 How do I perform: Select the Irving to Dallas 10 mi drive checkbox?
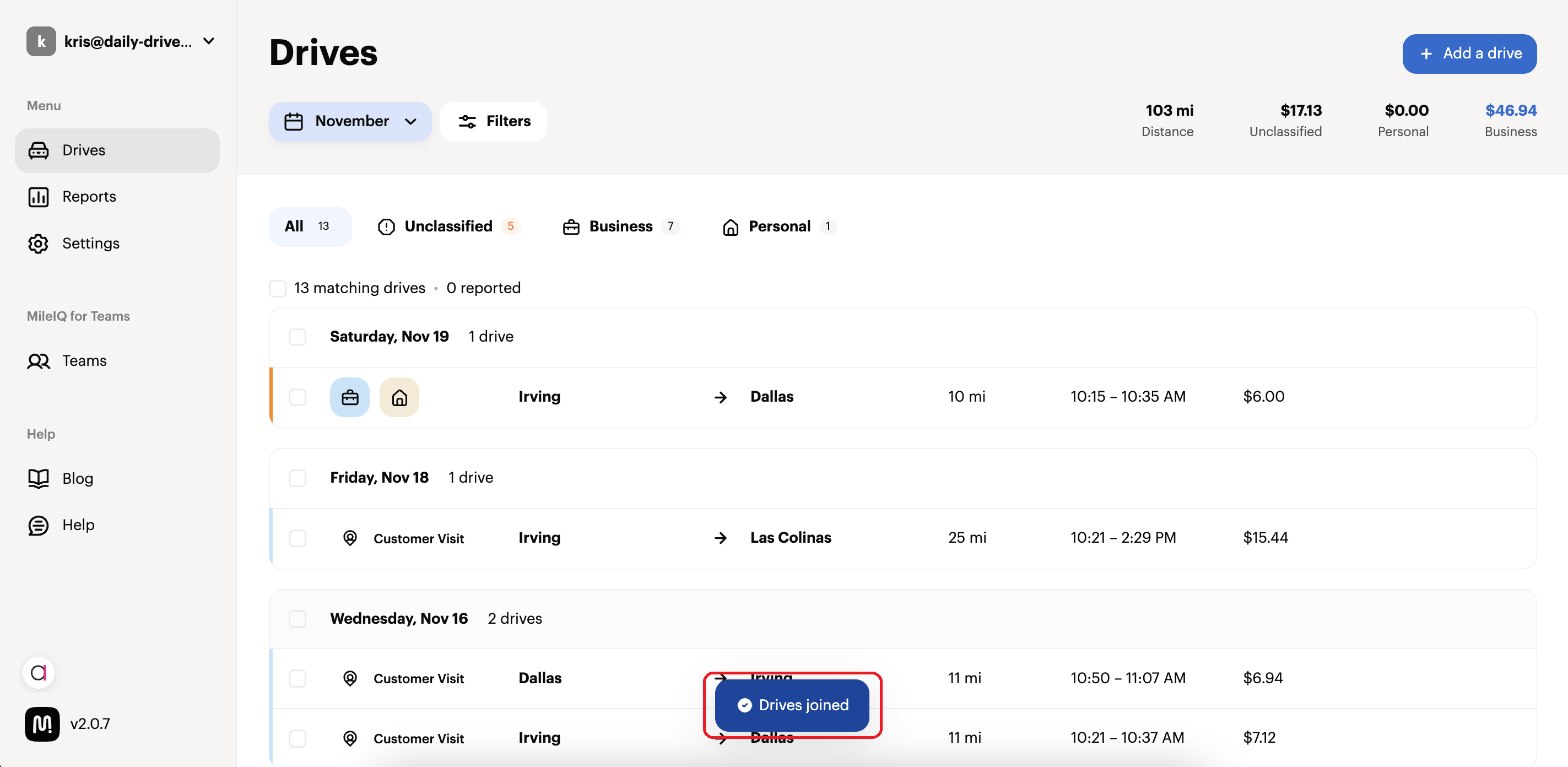coord(297,397)
